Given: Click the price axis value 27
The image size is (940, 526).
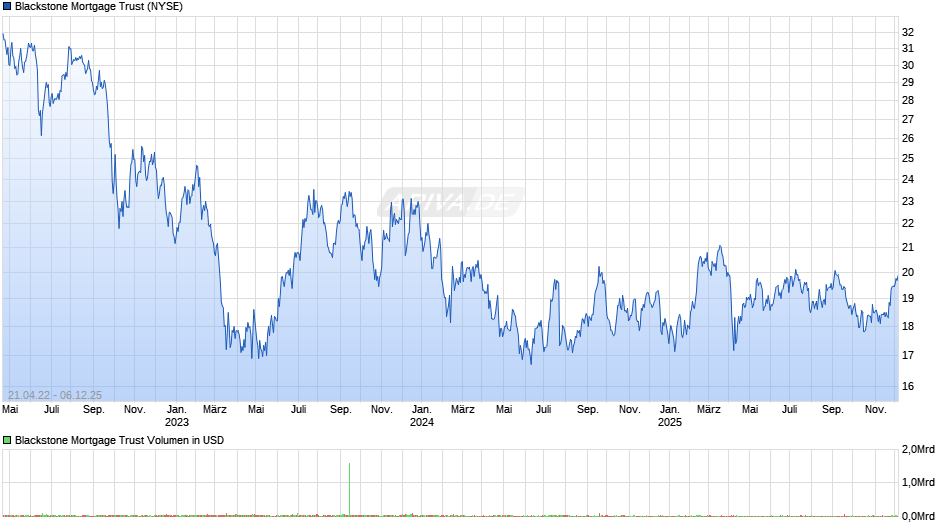Looking at the screenshot, I should click(908, 119).
